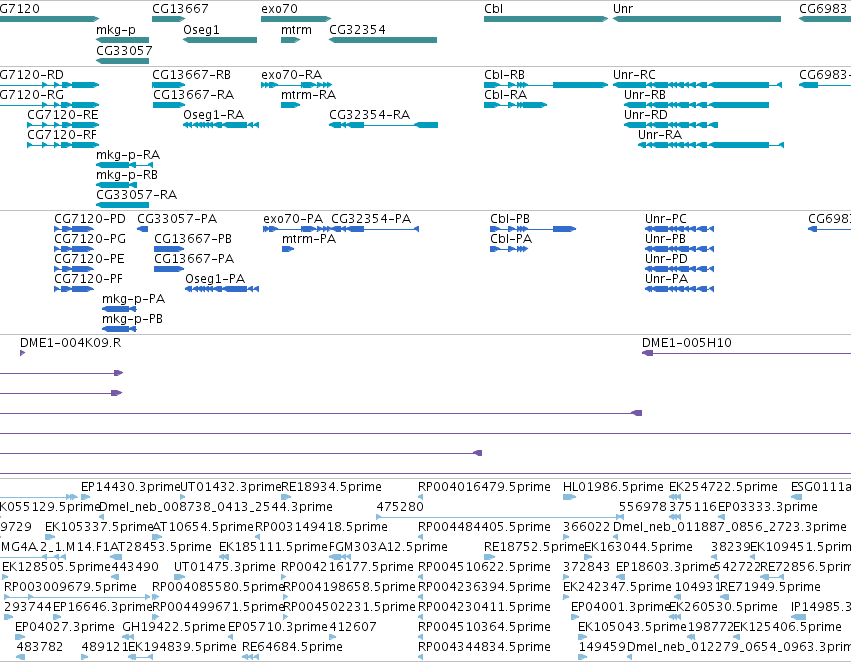Viewport: 851px width, 662px height.
Task: Click the CG13667 gene label
Action: coord(180,9)
